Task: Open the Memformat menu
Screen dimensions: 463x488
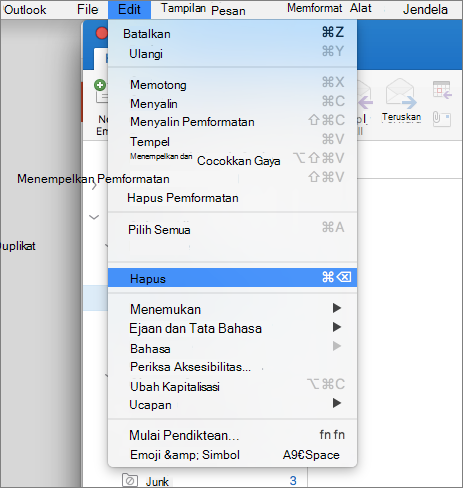Action: [x=315, y=8]
